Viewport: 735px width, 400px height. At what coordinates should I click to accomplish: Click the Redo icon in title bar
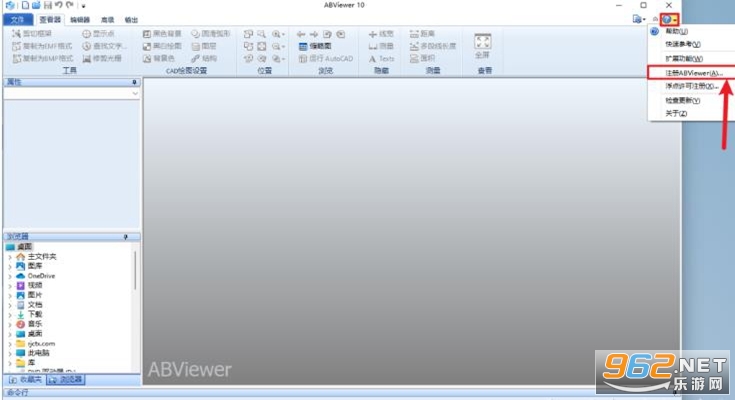coord(70,5)
